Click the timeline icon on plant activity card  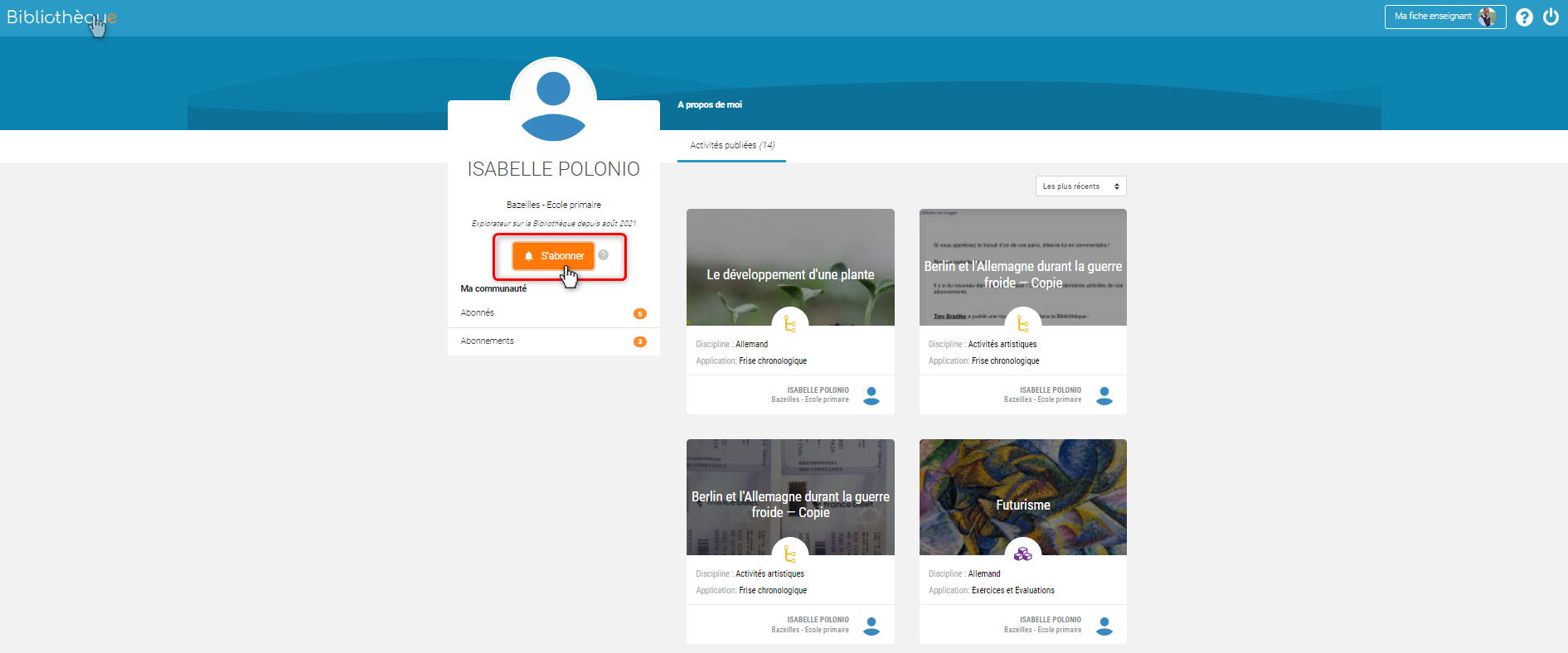click(789, 324)
